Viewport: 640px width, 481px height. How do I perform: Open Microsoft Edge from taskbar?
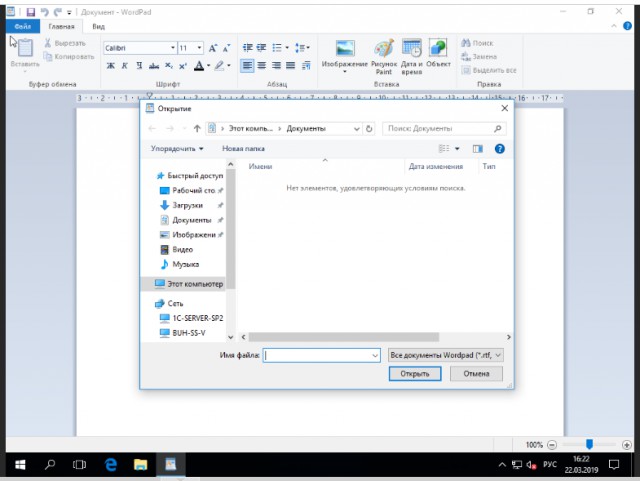click(x=111, y=464)
